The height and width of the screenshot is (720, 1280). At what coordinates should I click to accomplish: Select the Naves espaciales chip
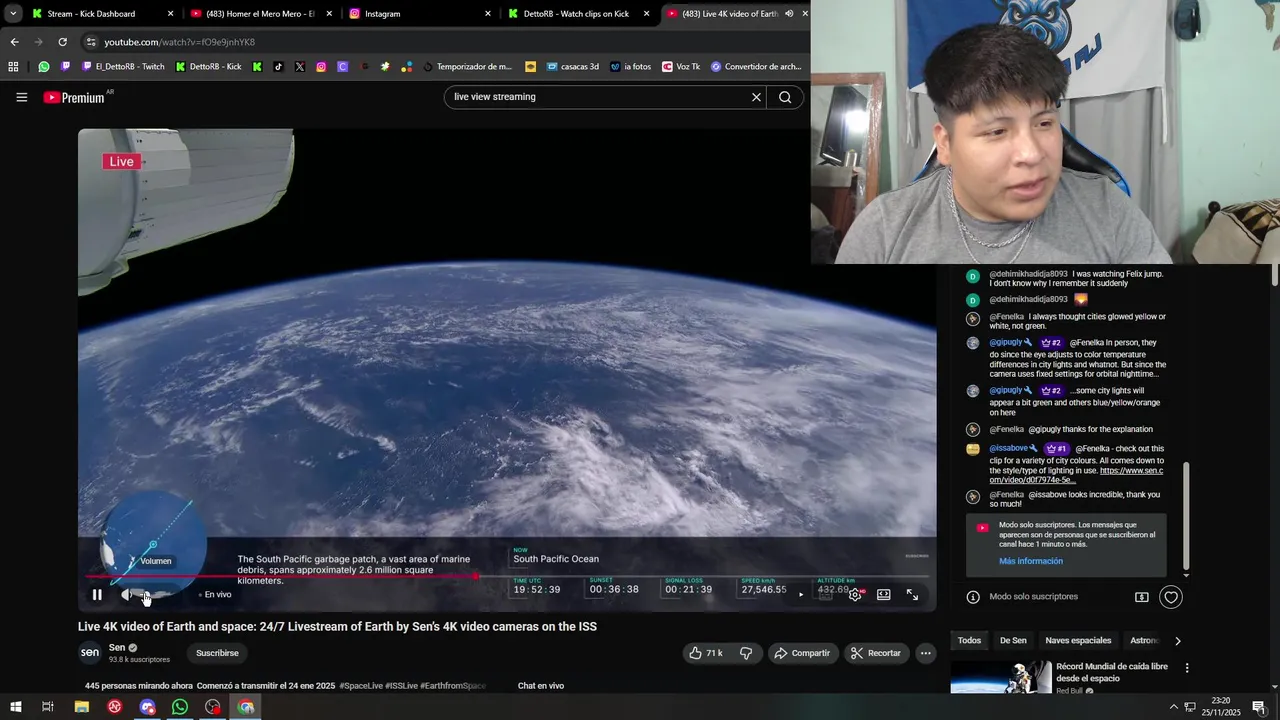pyautogui.click(x=1078, y=640)
